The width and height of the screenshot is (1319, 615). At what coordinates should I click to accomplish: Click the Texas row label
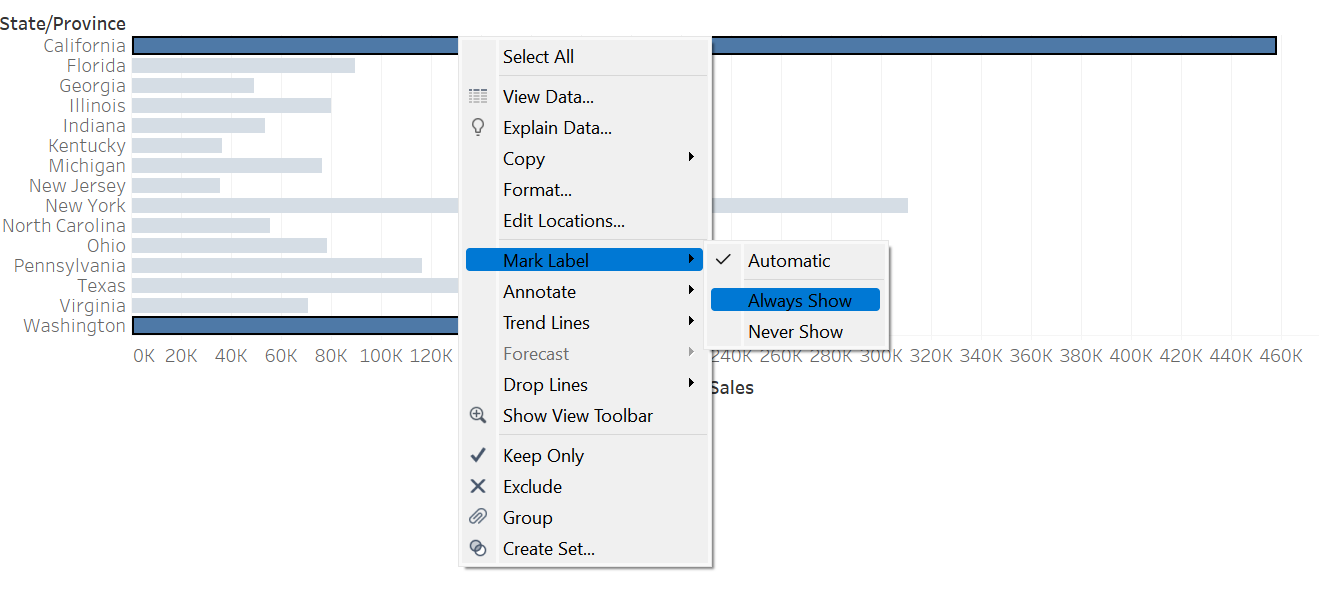(102, 286)
